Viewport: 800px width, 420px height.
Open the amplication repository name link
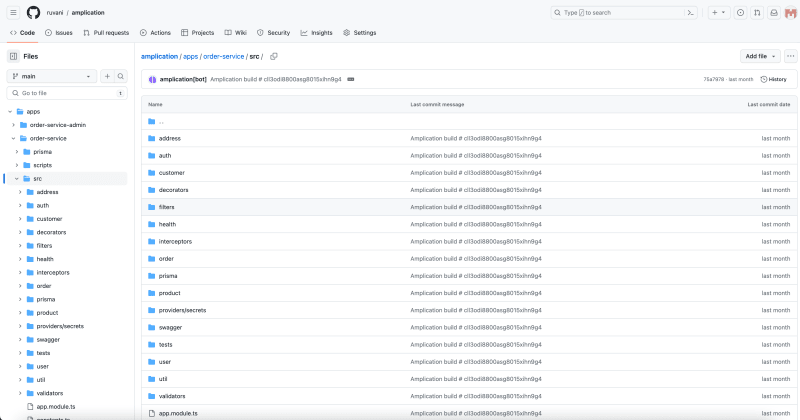click(x=88, y=13)
